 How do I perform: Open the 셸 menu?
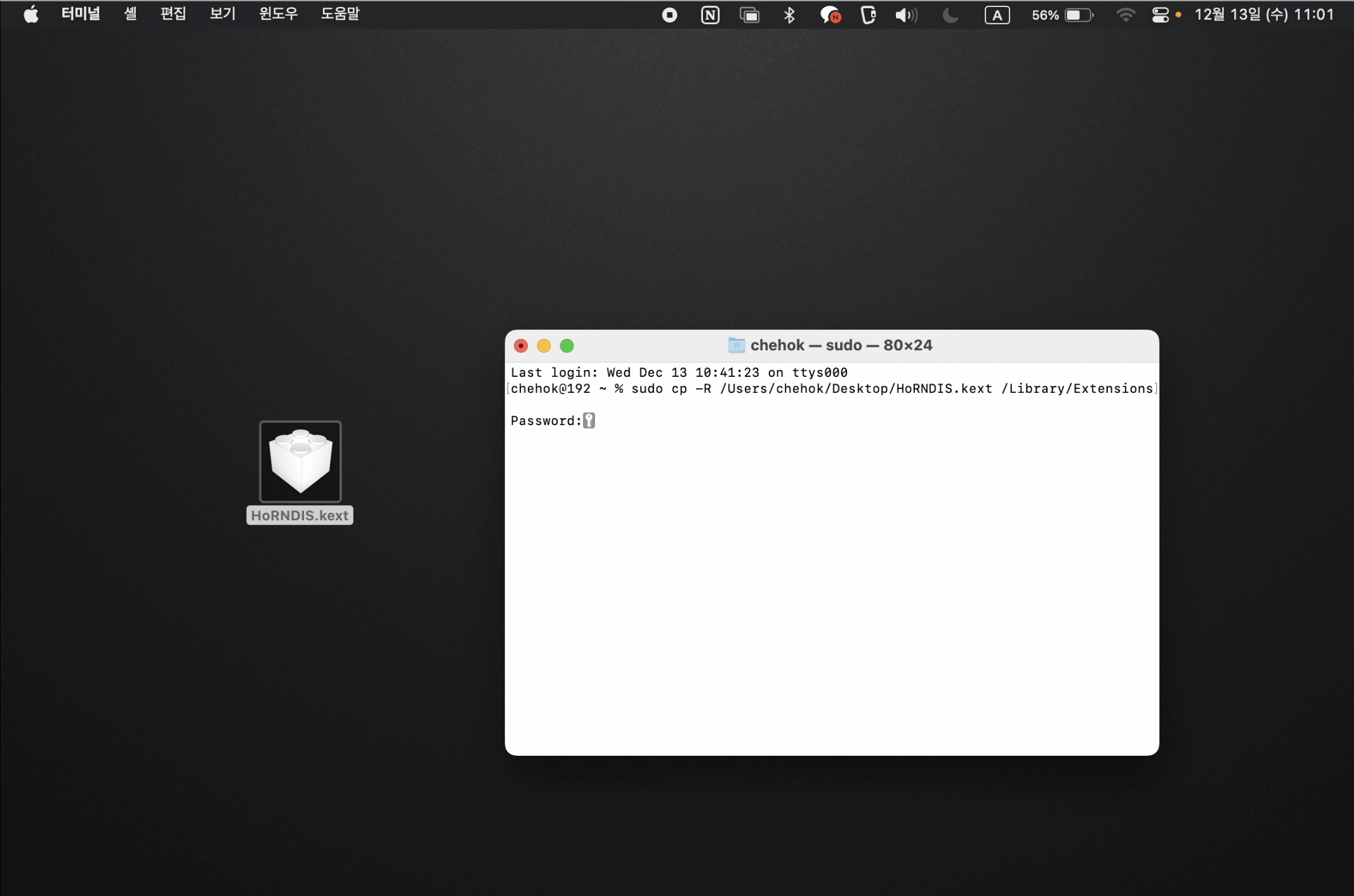(130, 14)
